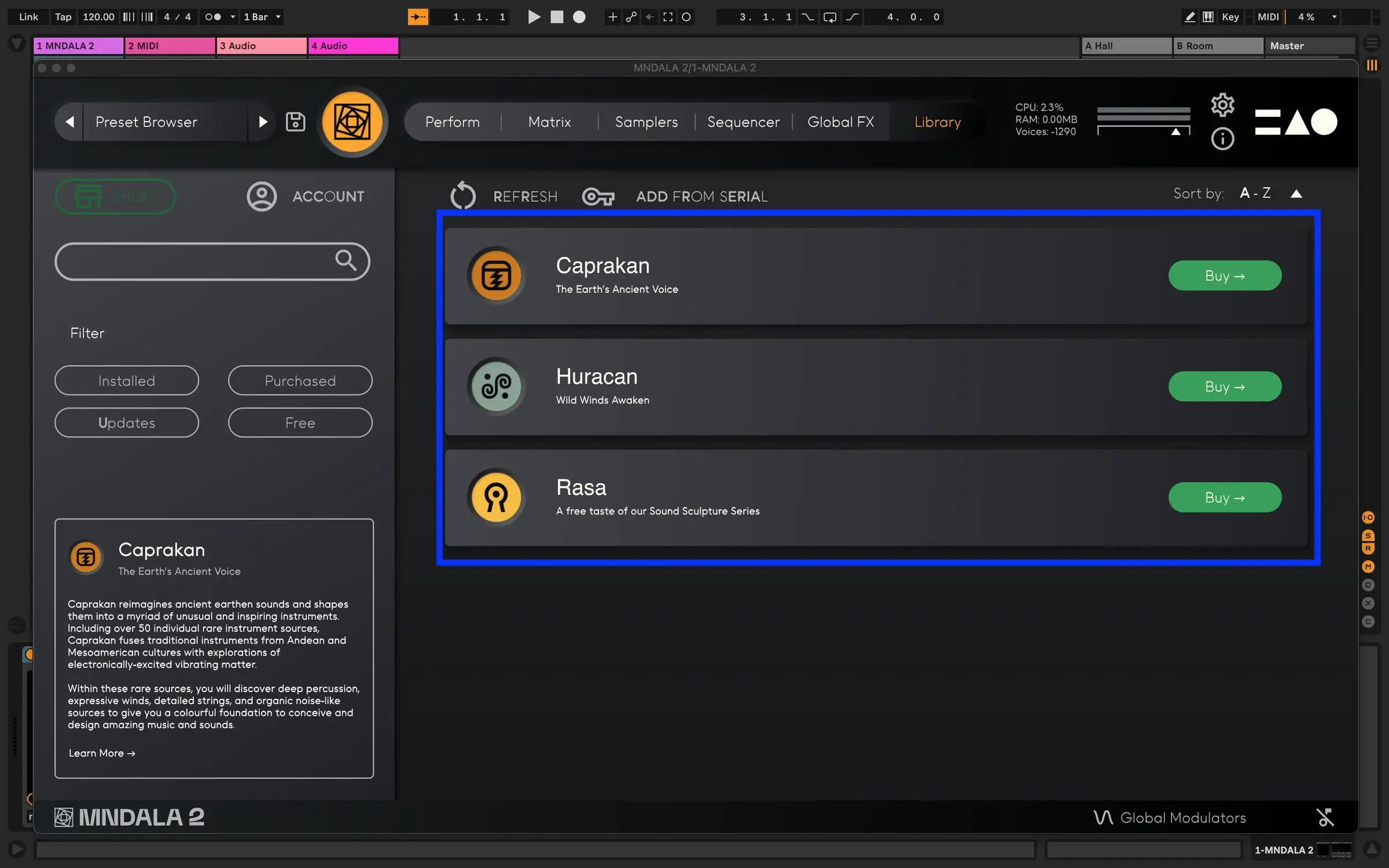
Task: Toggle the Ableton MIDI map mode
Action: [x=1268, y=17]
